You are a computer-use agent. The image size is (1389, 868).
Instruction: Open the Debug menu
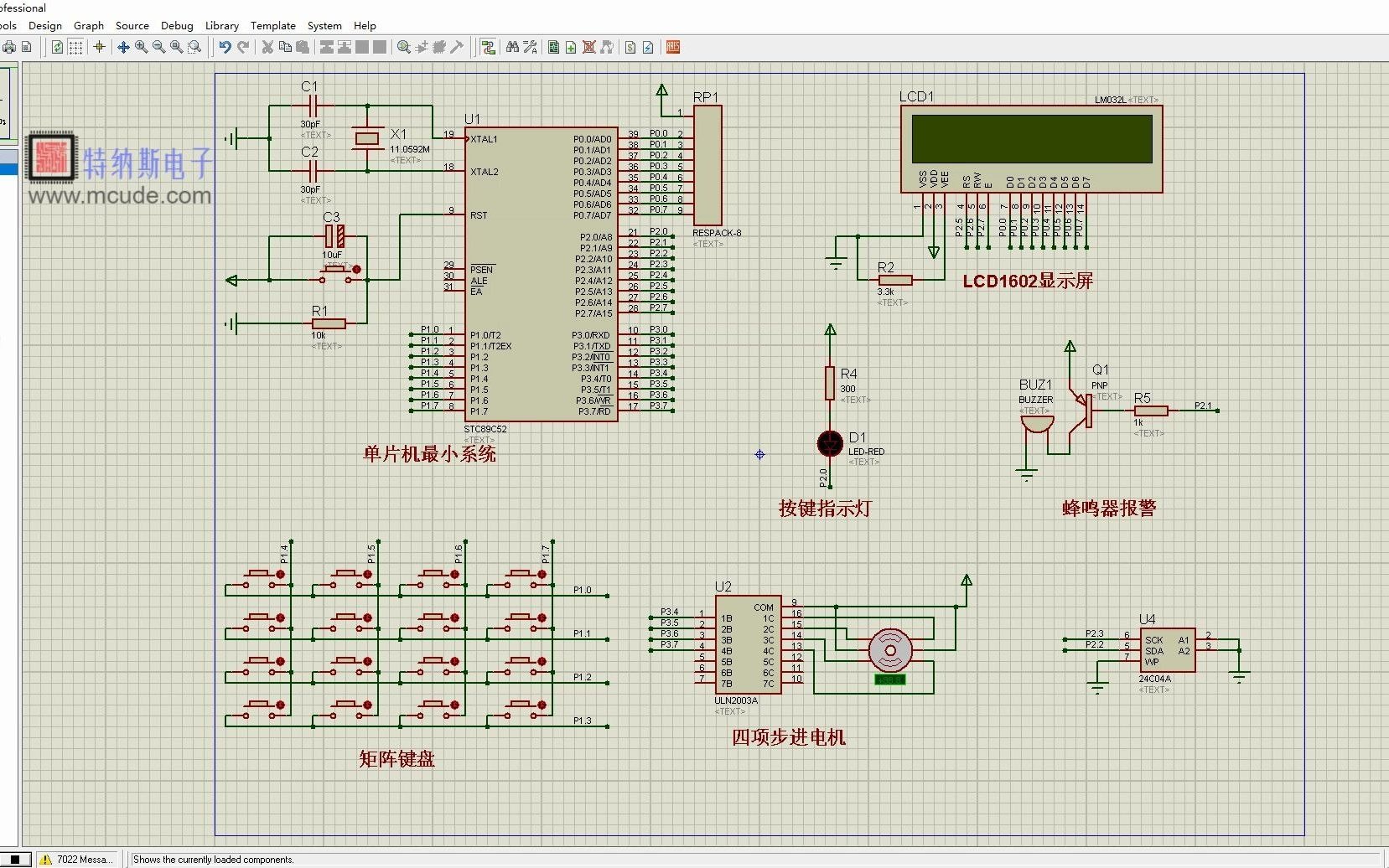[177, 26]
